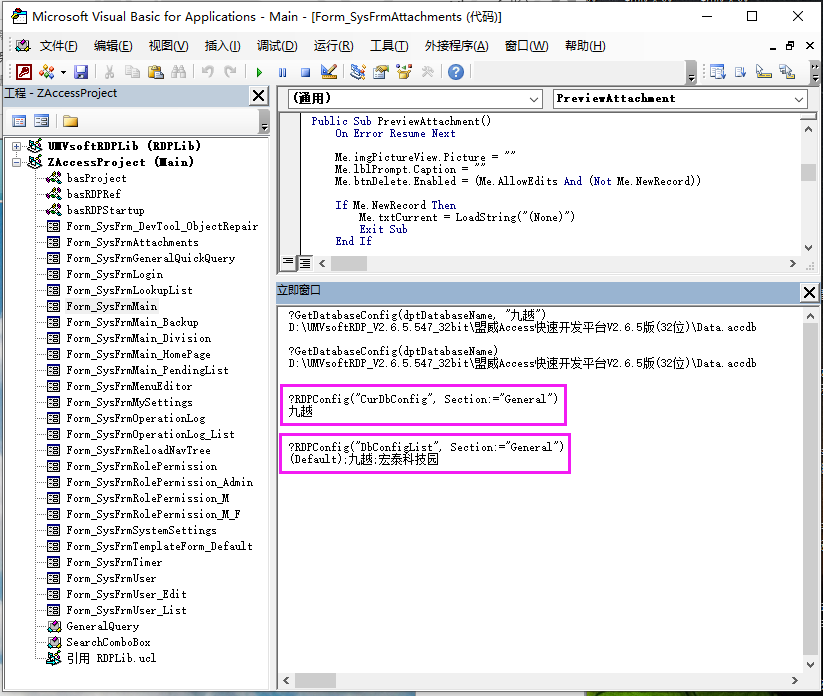
Task: Select Form_SysFrmSystemSettings in project tree
Action: click(x=141, y=531)
